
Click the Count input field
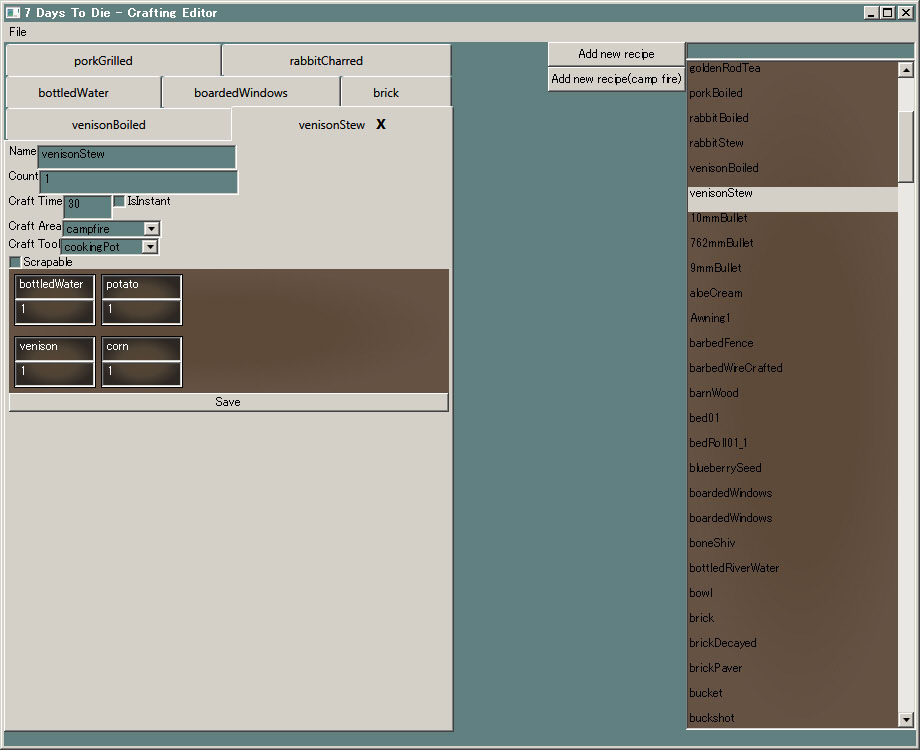138,181
